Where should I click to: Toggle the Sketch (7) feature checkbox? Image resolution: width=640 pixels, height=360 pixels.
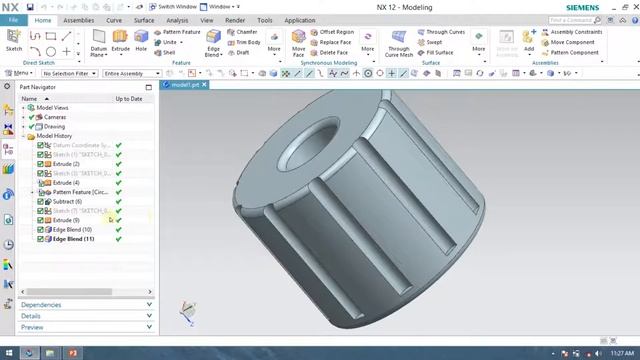40,211
